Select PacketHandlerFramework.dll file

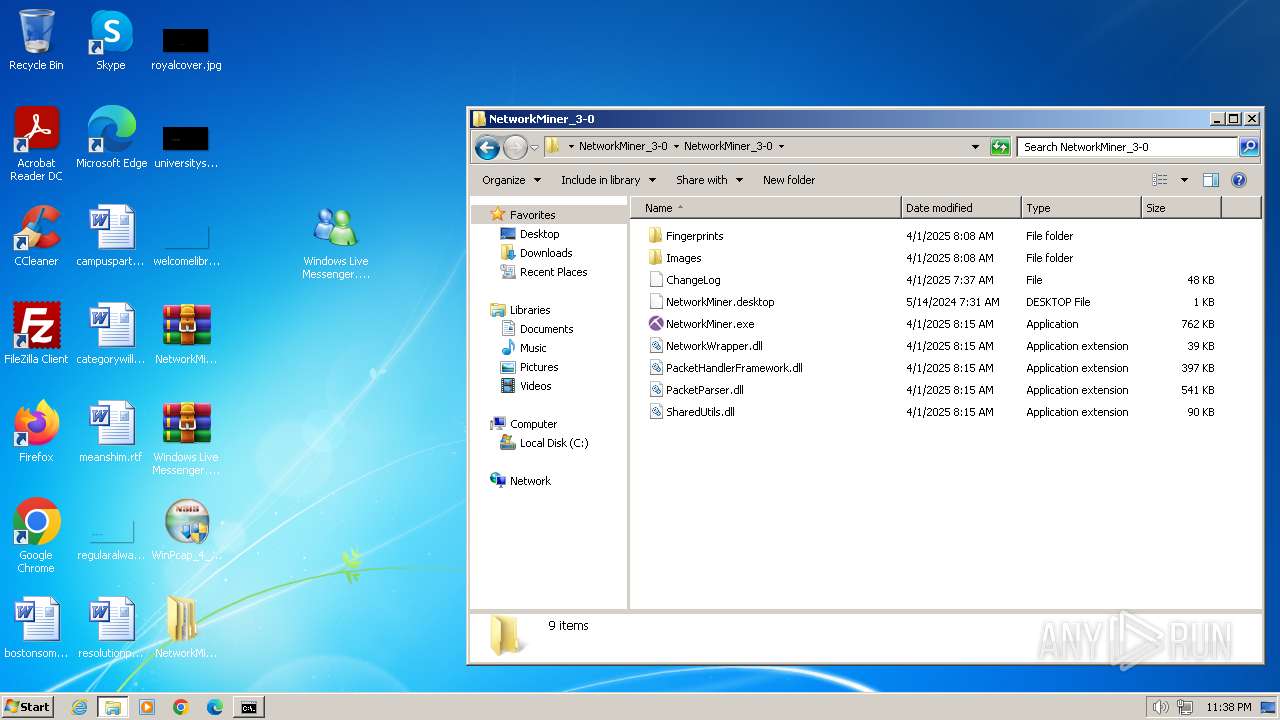pos(734,368)
